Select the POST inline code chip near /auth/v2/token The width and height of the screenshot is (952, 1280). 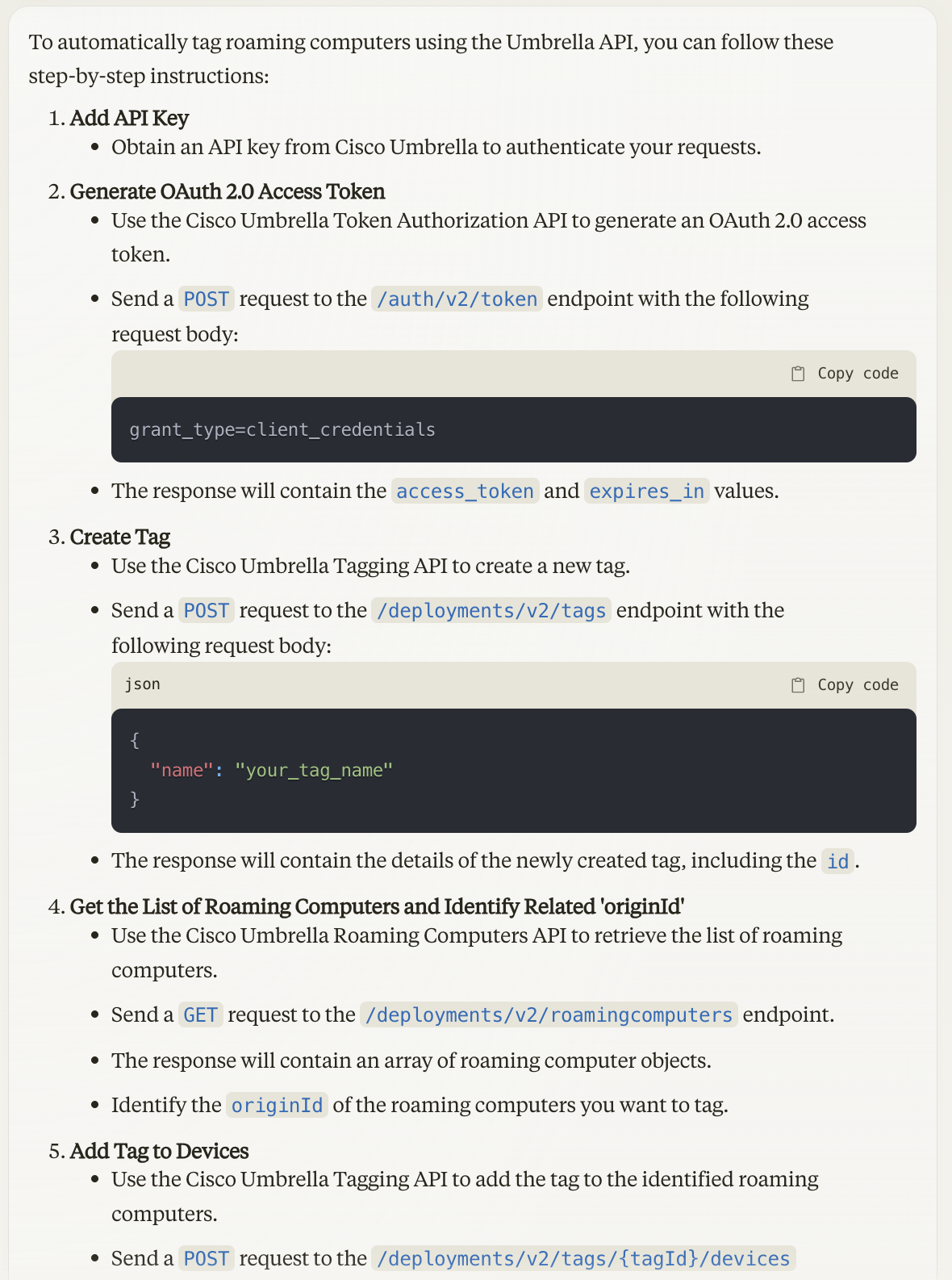(206, 299)
